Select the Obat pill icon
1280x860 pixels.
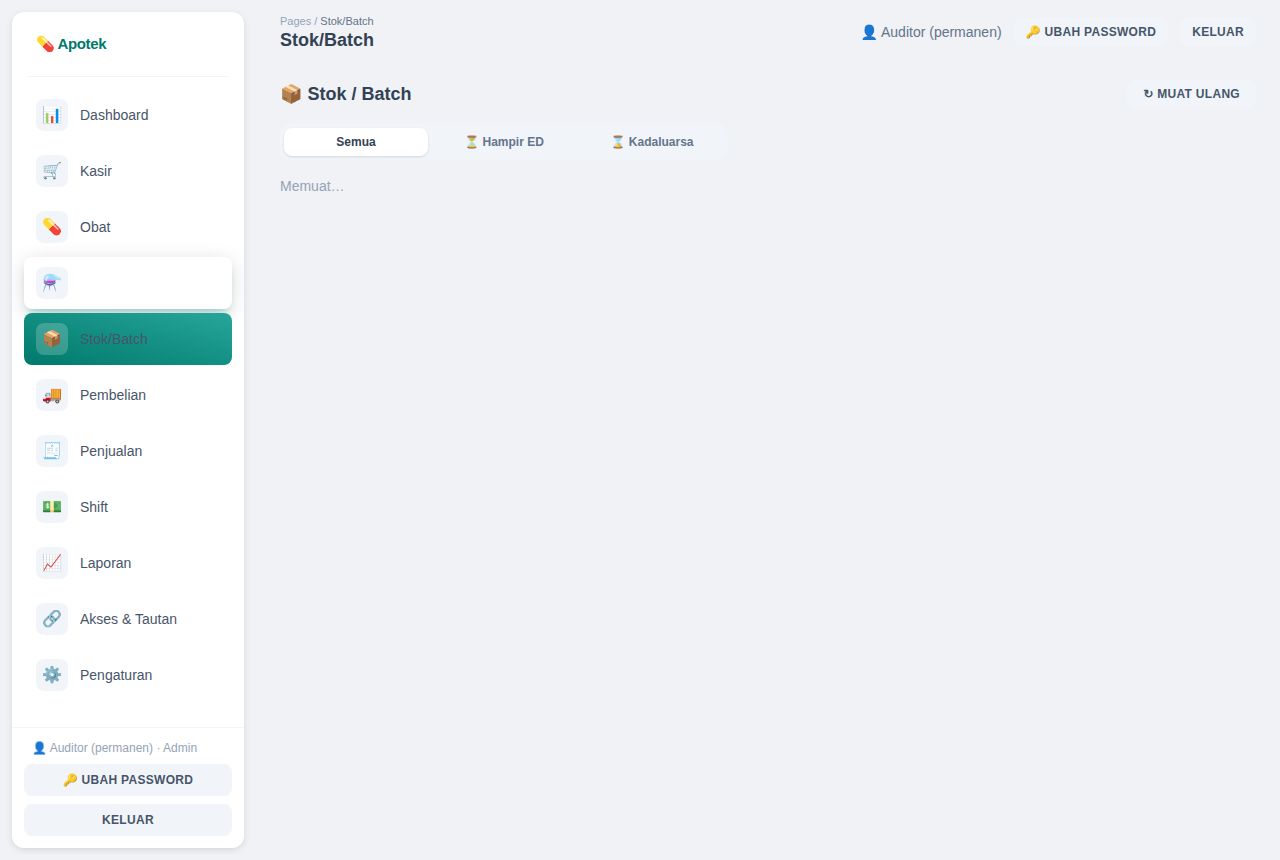point(52,227)
